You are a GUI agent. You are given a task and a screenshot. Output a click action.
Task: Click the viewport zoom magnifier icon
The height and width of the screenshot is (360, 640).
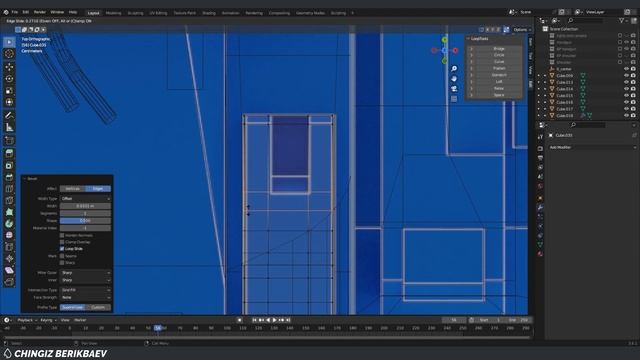(454, 69)
